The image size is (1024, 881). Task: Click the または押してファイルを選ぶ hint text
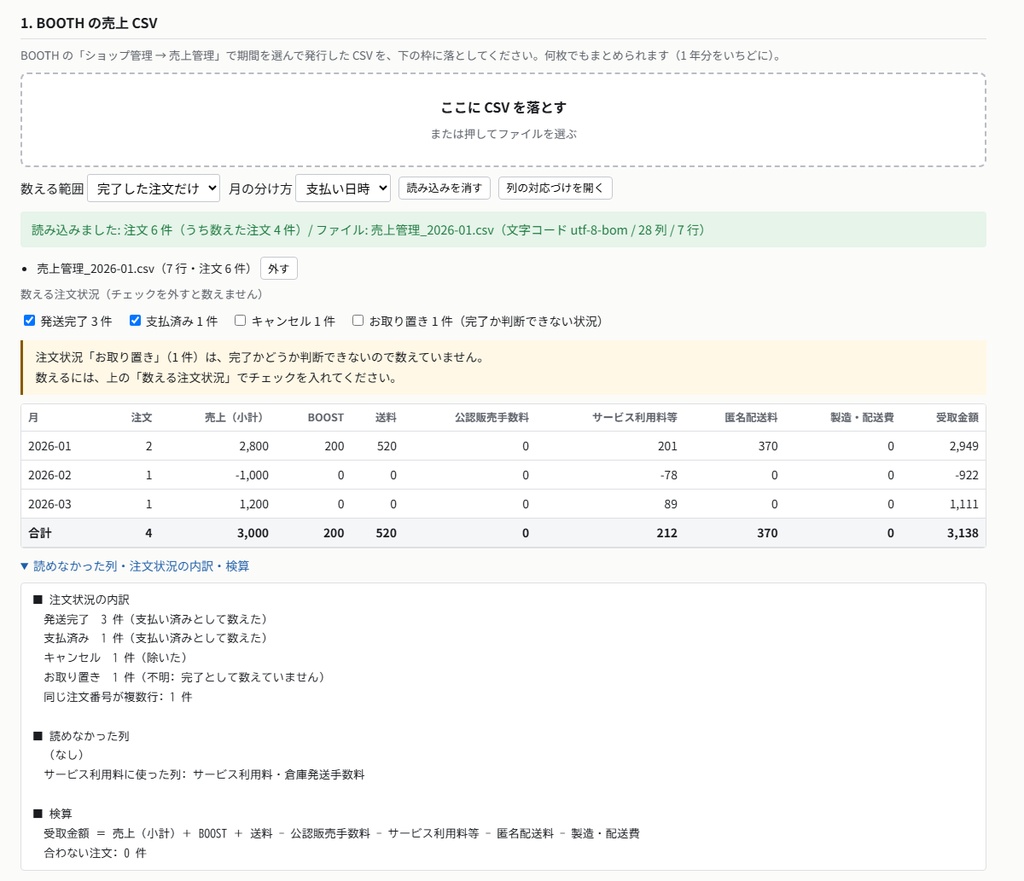(x=503, y=134)
